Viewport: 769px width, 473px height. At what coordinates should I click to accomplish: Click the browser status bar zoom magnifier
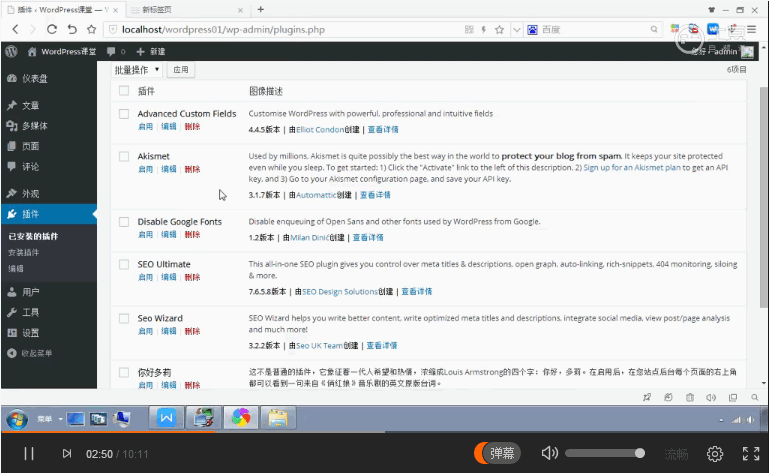click(x=755, y=397)
